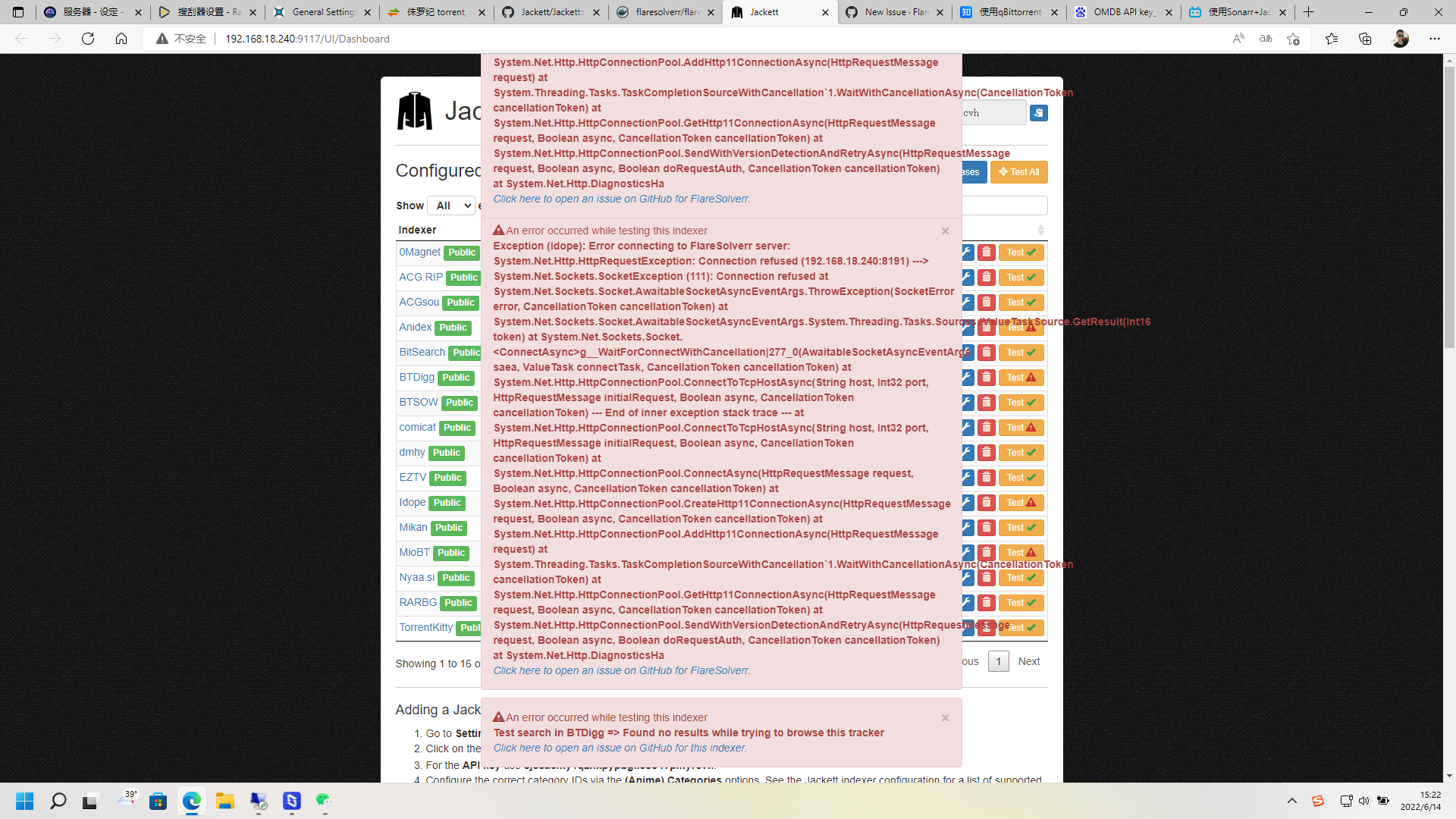Toggle sorting on the Indexer column header
The width and height of the screenshot is (1456, 819).
[x=416, y=230]
